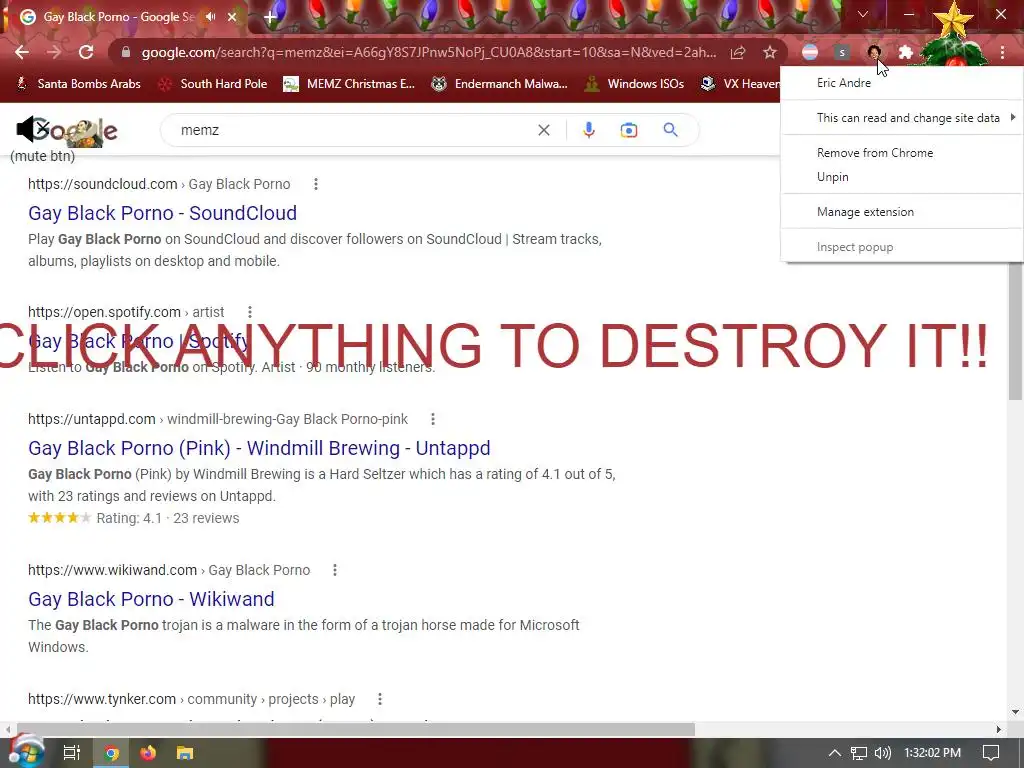Start voice search with microphone icon
Image resolution: width=1024 pixels, height=768 pixels.
click(x=588, y=130)
